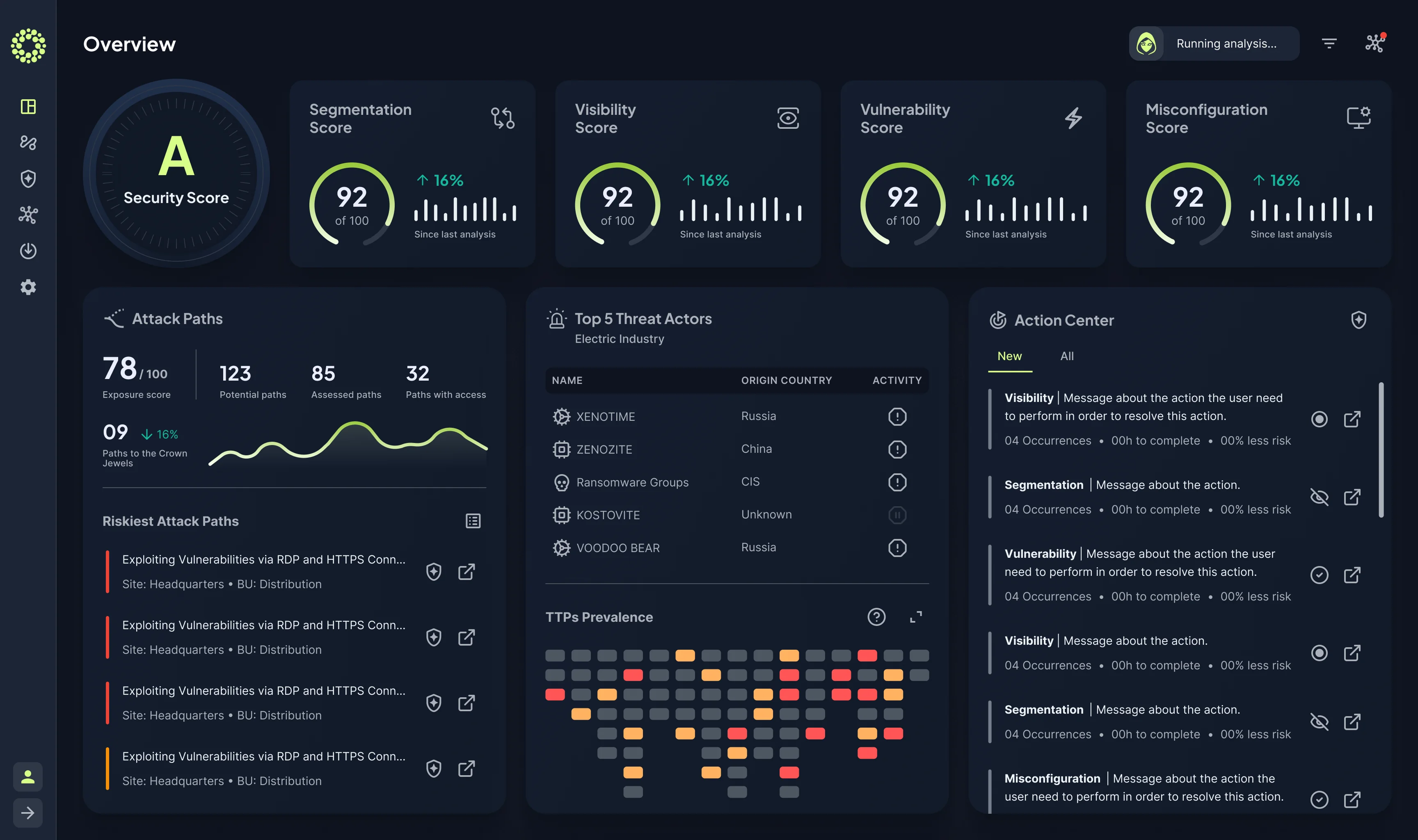Open the shield protection icon in sidebar
Image resolution: width=1418 pixels, height=840 pixels.
coord(28,179)
